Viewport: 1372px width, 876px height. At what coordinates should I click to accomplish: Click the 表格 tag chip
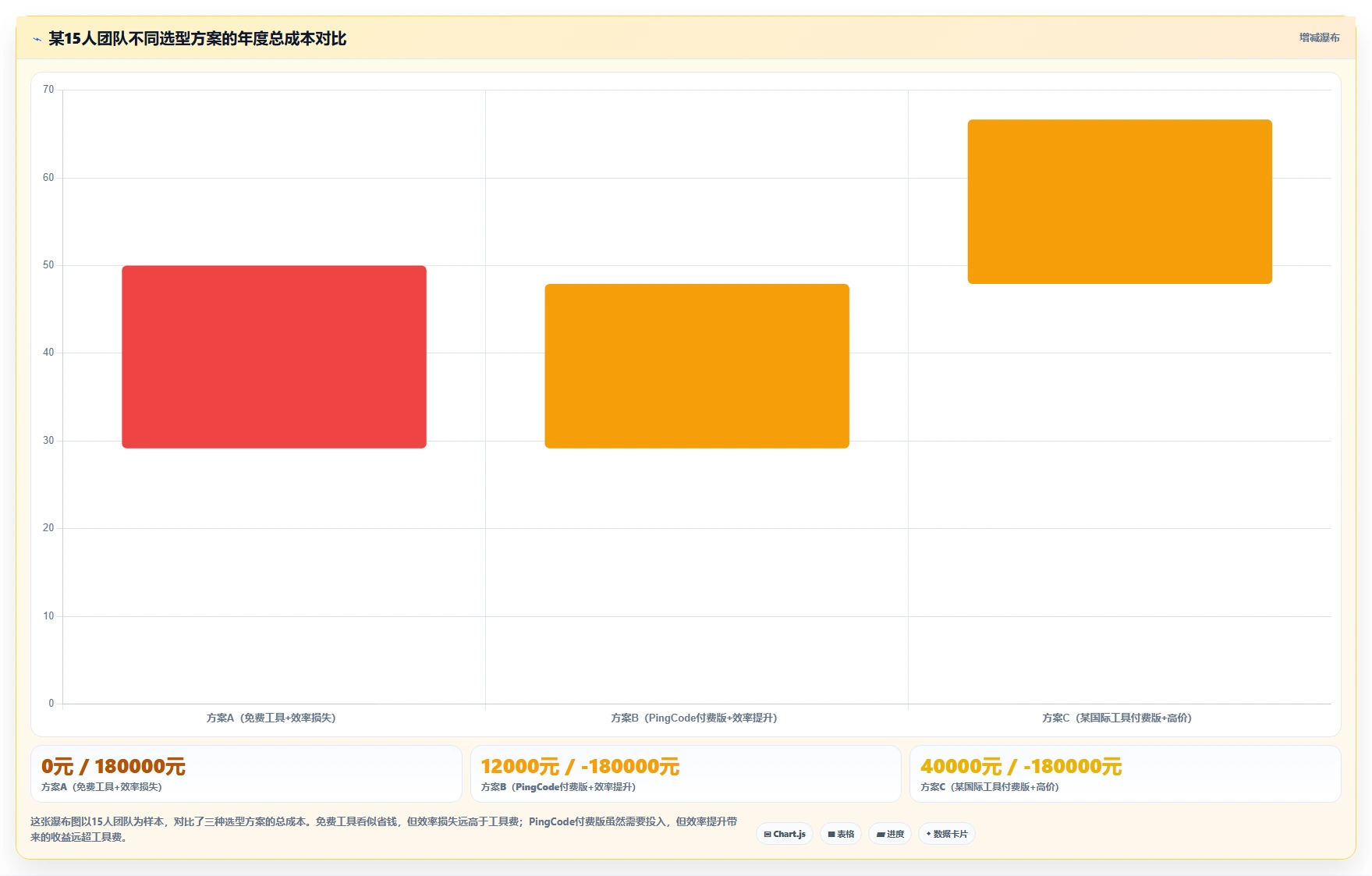(x=841, y=834)
